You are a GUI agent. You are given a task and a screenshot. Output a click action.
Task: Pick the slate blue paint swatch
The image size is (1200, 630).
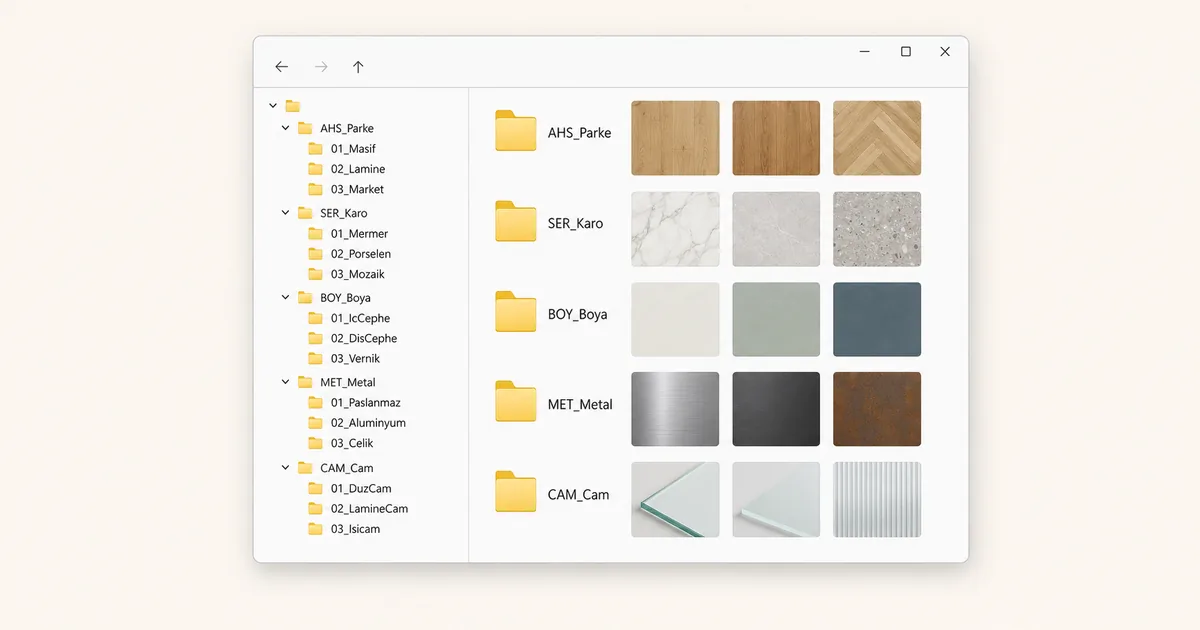pos(877,319)
